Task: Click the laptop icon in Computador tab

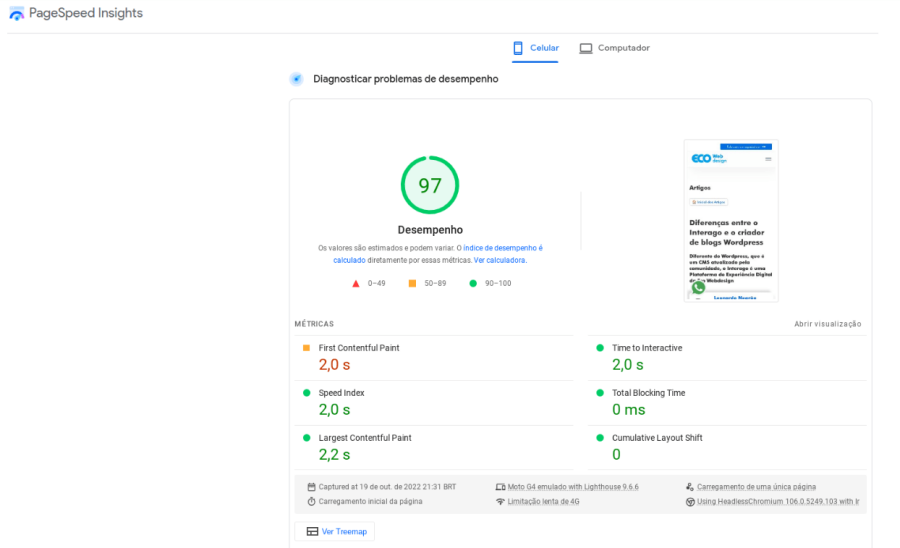Action: click(585, 48)
